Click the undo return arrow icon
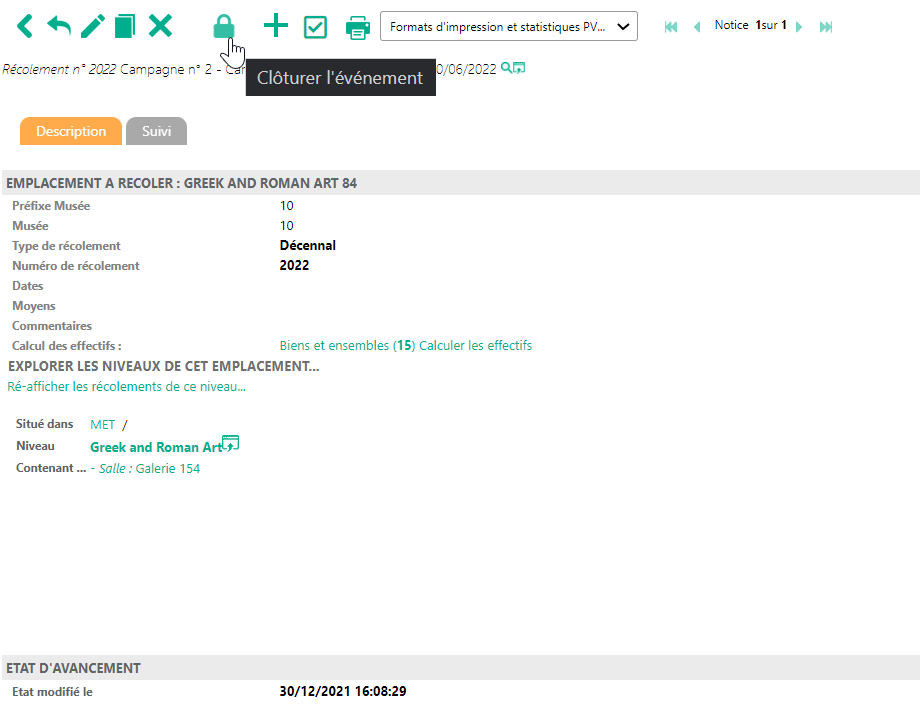This screenshot has height=717, width=920. tap(59, 26)
